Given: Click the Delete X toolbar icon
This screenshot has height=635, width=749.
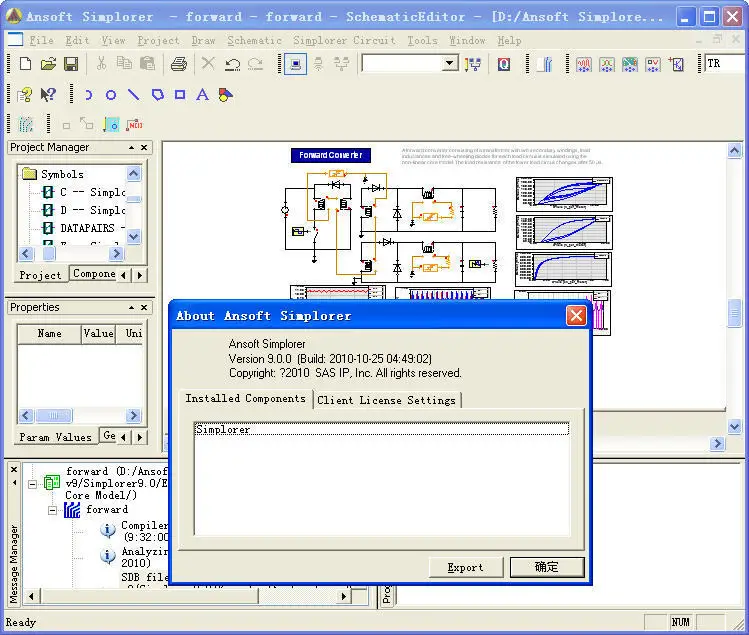Looking at the screenshot, I should (x=208, y=63).
